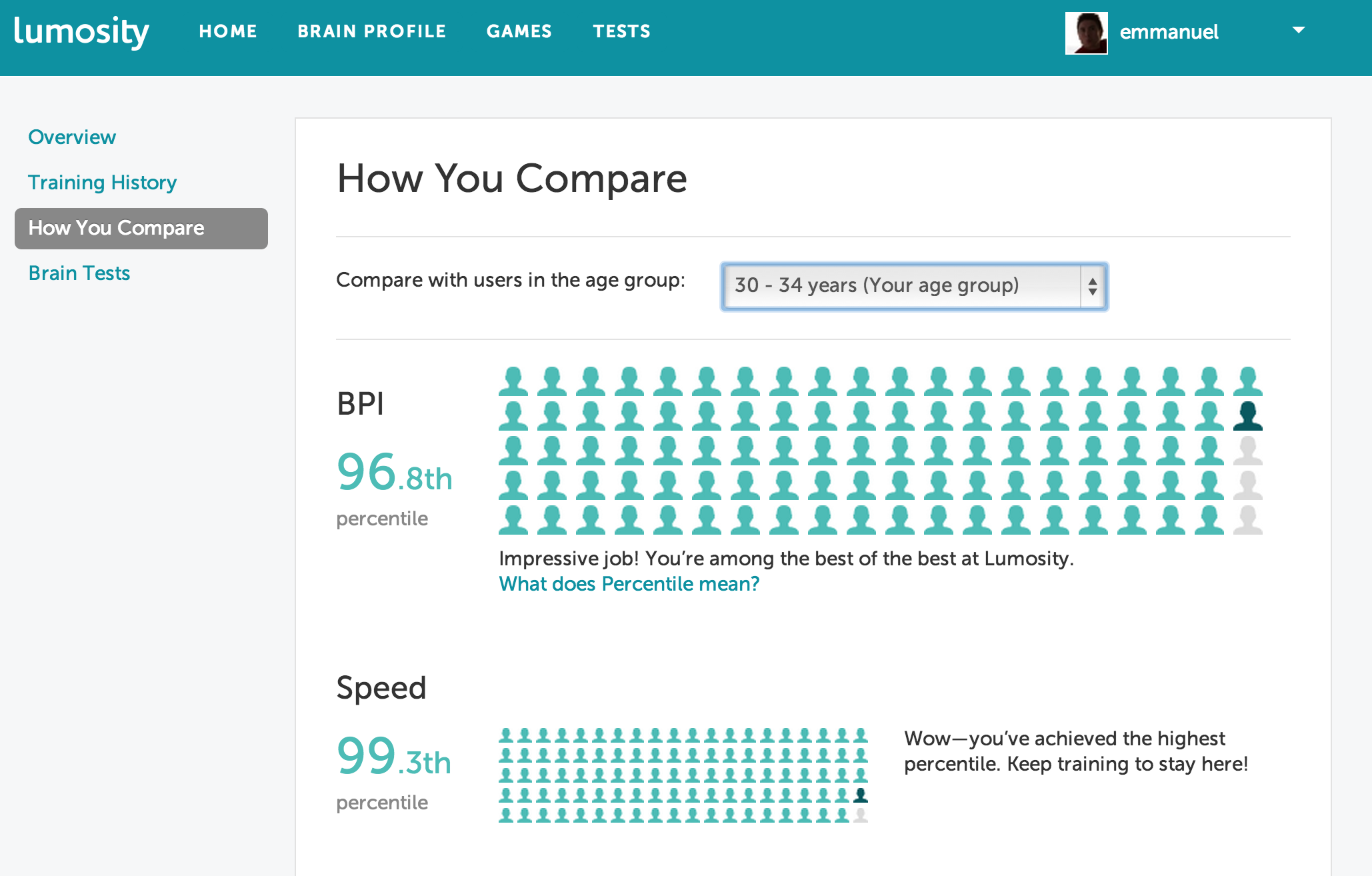The image size is (1372, 876).
Task: Open the Brain Tests sidebar link
Action: pyautogui.click(x=79, y=273)
